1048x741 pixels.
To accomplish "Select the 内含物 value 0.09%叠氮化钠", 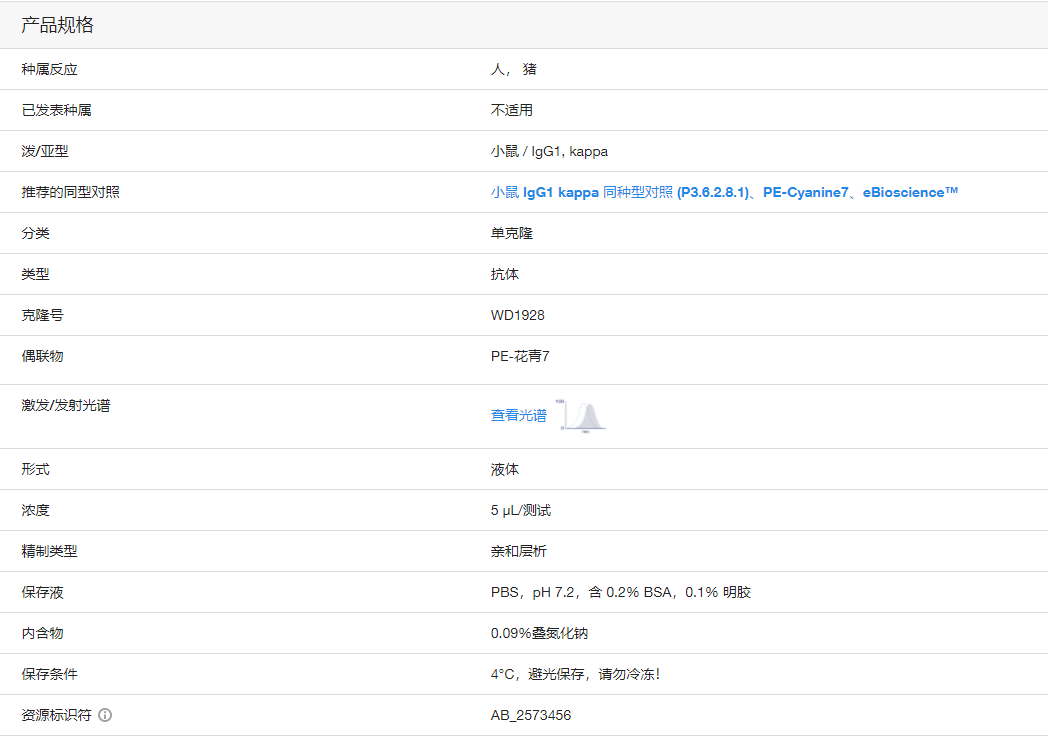I will pos(539,633).
